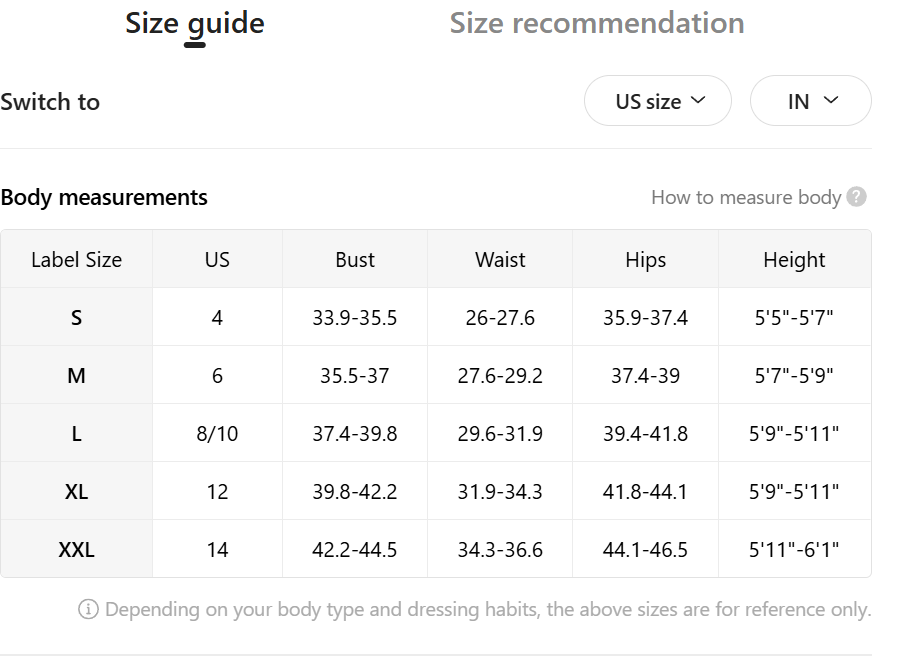904x657 pixels.
Task: Click the chevron arrow next to IN
Action: point(831,100)
